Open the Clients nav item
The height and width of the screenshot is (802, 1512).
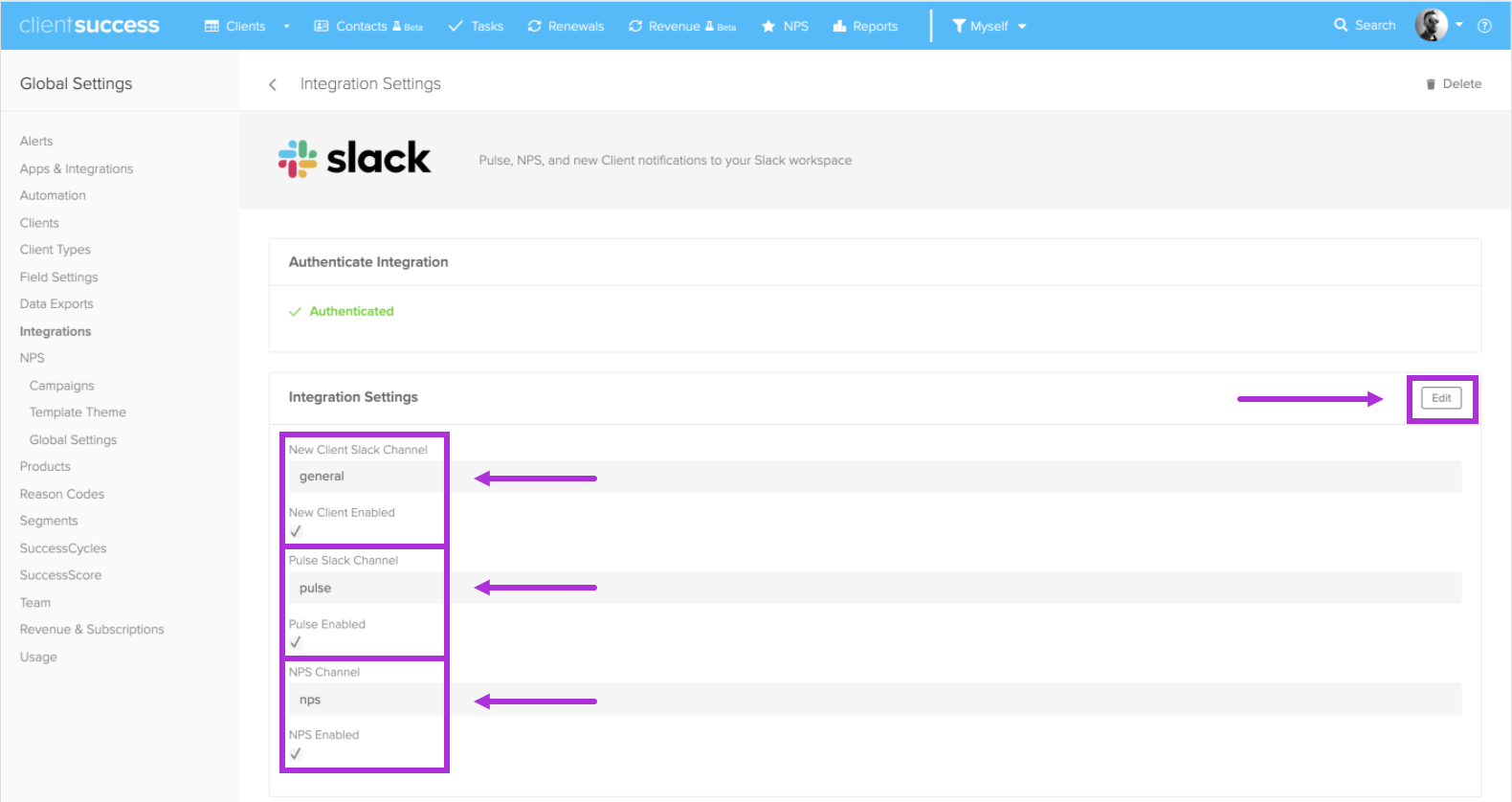tap(235, 26)
